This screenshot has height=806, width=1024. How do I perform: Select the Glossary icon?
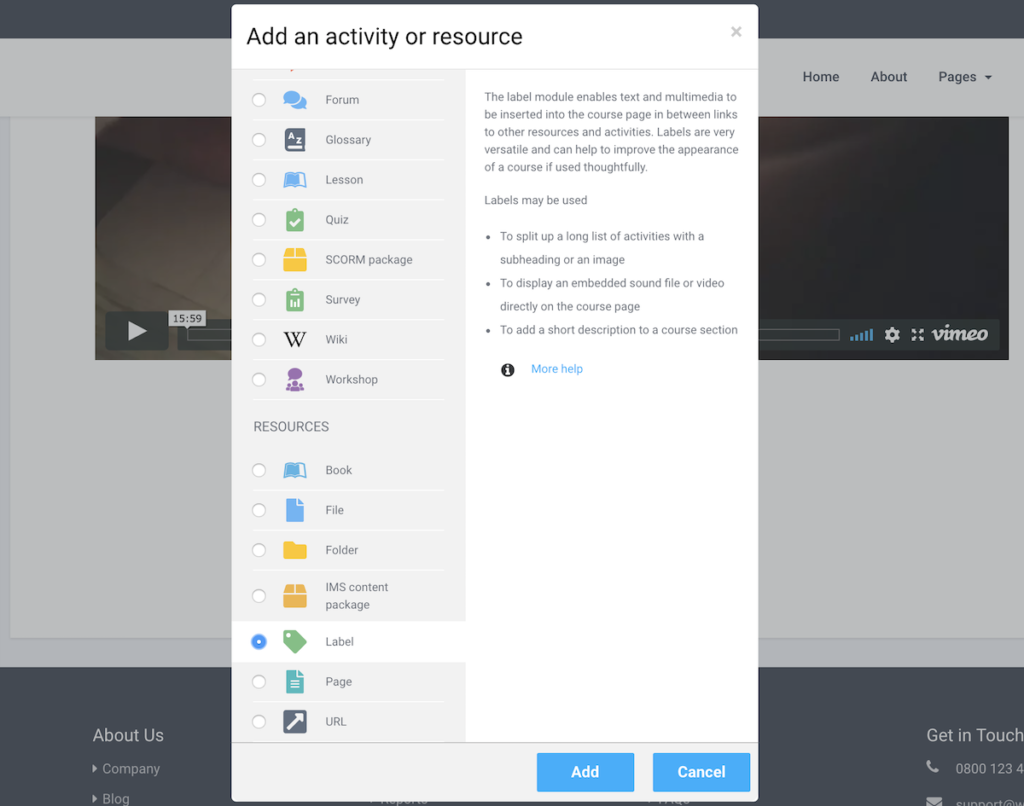[295, 139]
